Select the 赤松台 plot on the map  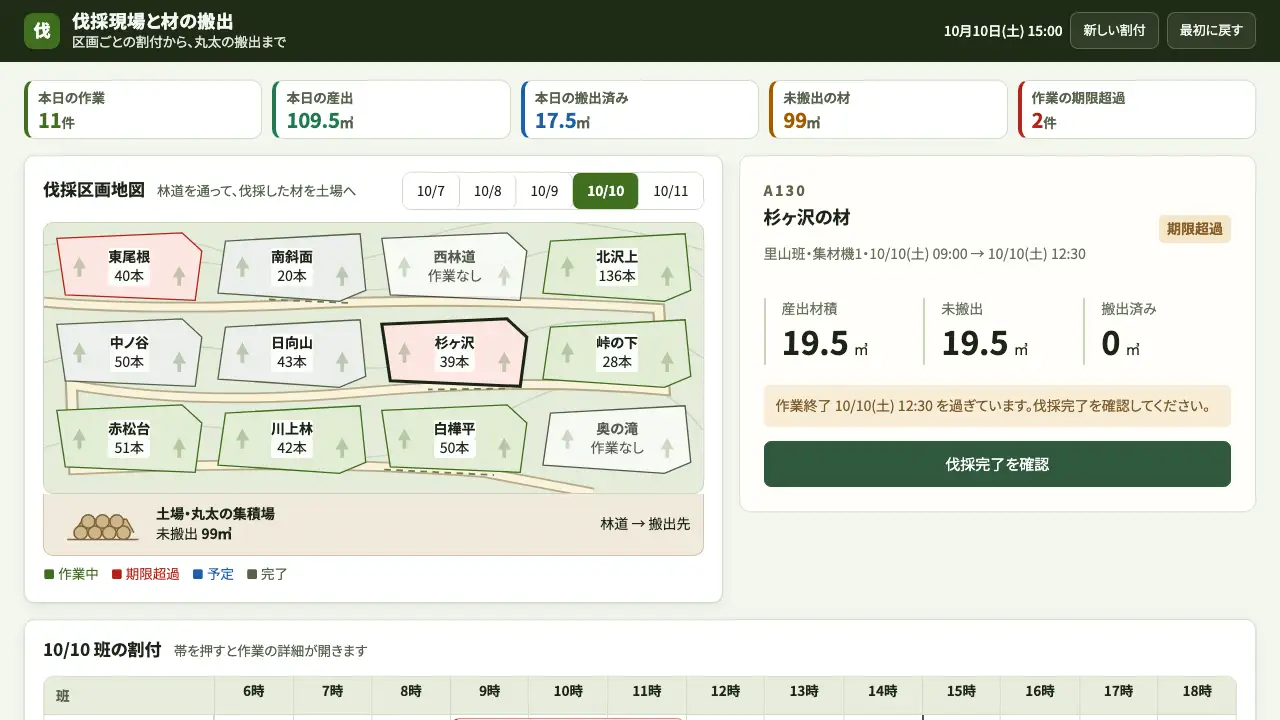click(x=129, y=438)
